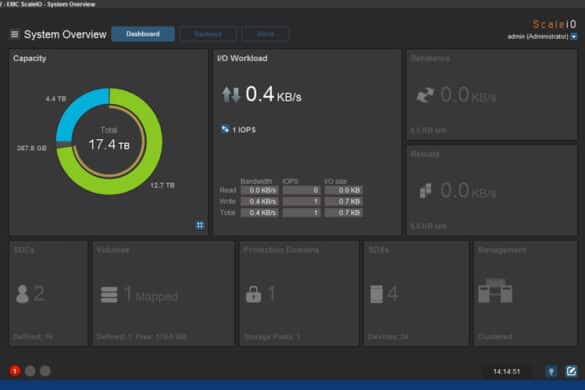Click the 1 Mapped volumes text
Image resolution: width=585 pixels, height=390 pixels.
click(150, 295)
